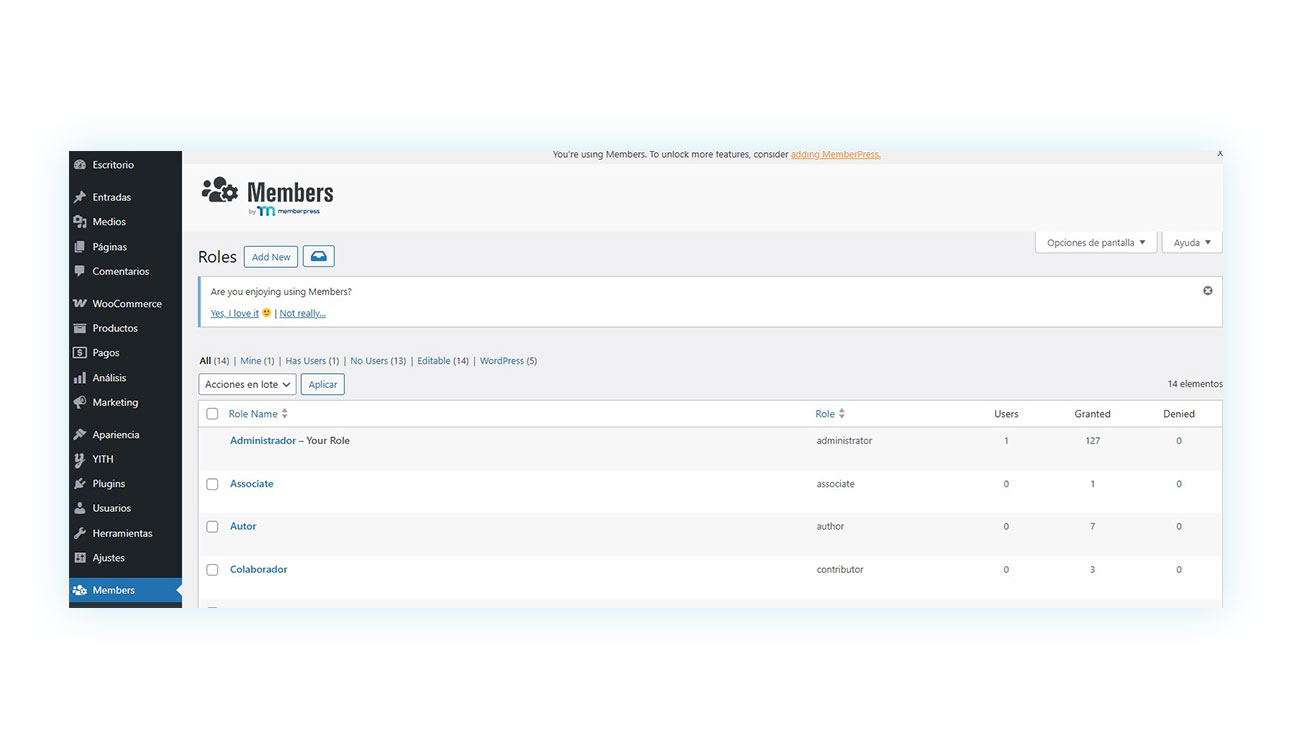Click the adding MemberPress link

(836, 154)
